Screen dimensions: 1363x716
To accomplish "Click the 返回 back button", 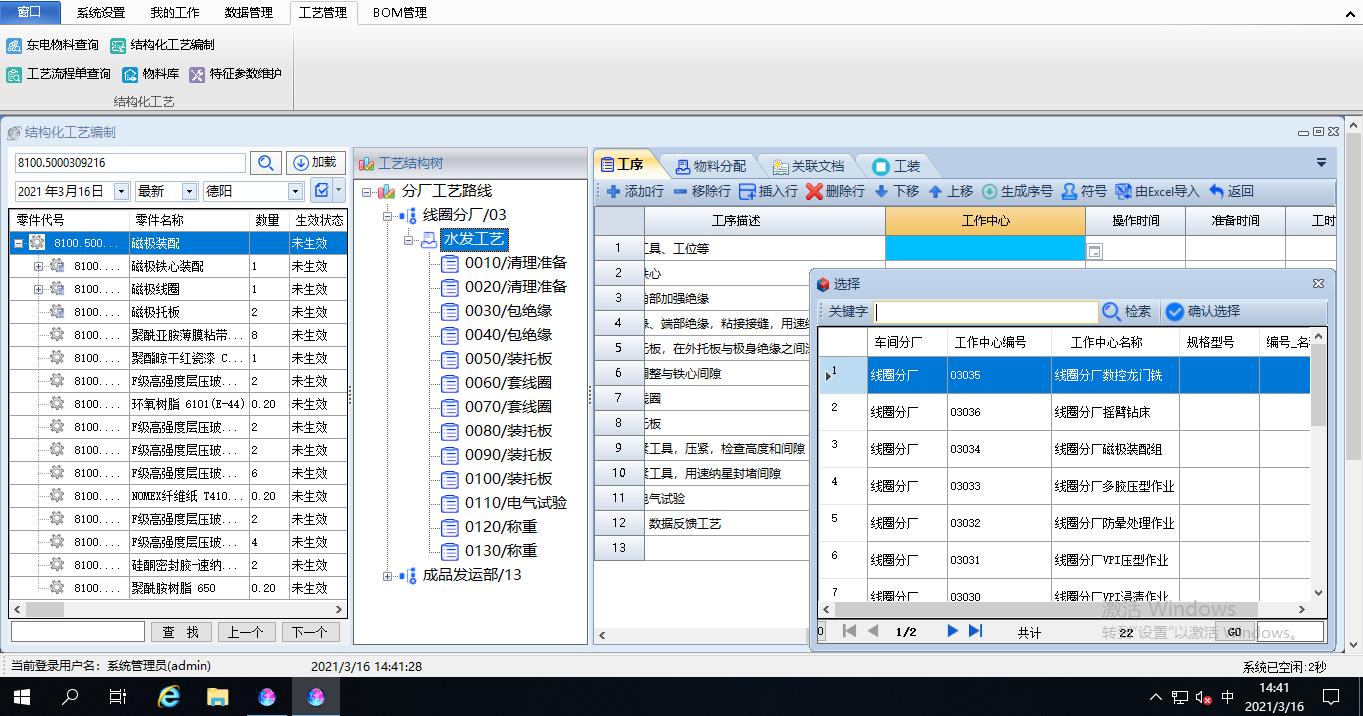I will (x=1231, y=191).
